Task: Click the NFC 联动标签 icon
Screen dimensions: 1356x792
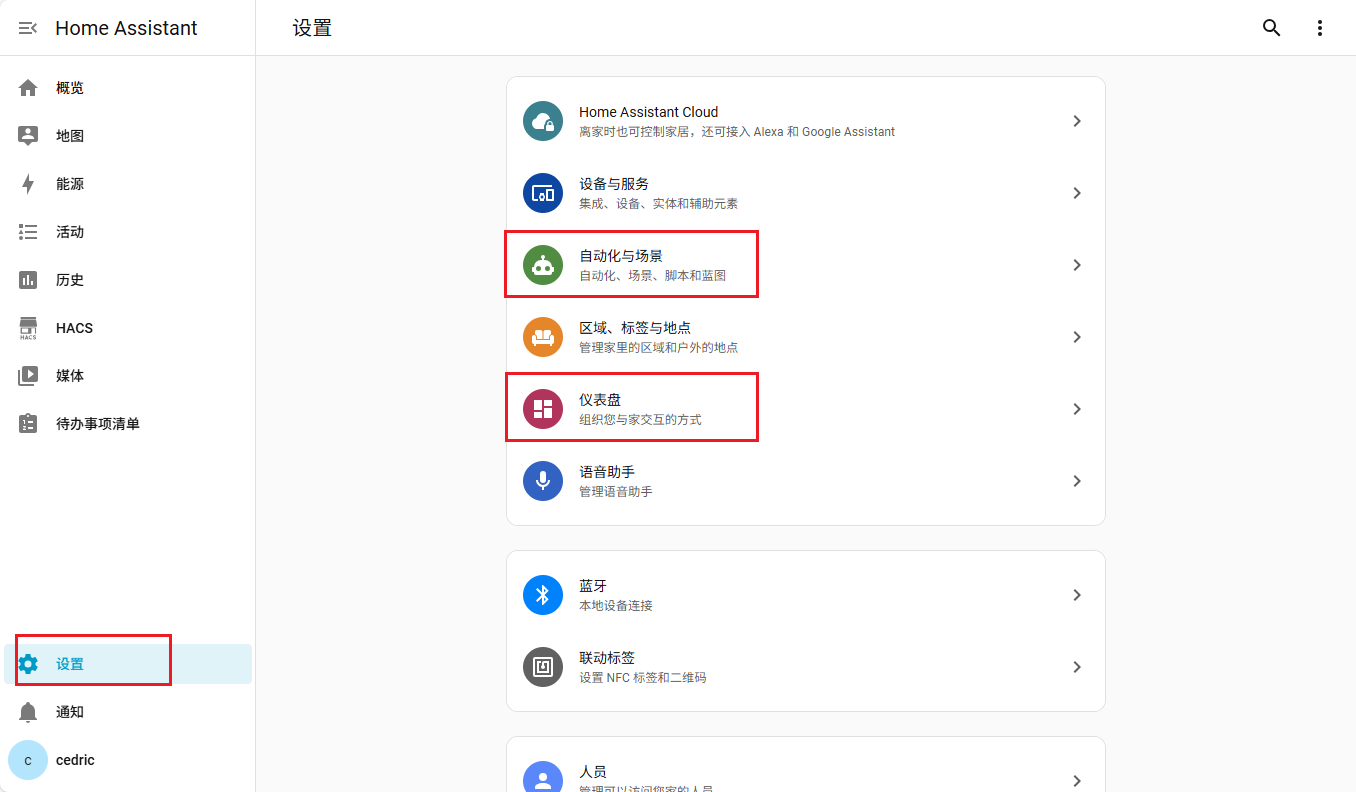Action: (543, 667)
